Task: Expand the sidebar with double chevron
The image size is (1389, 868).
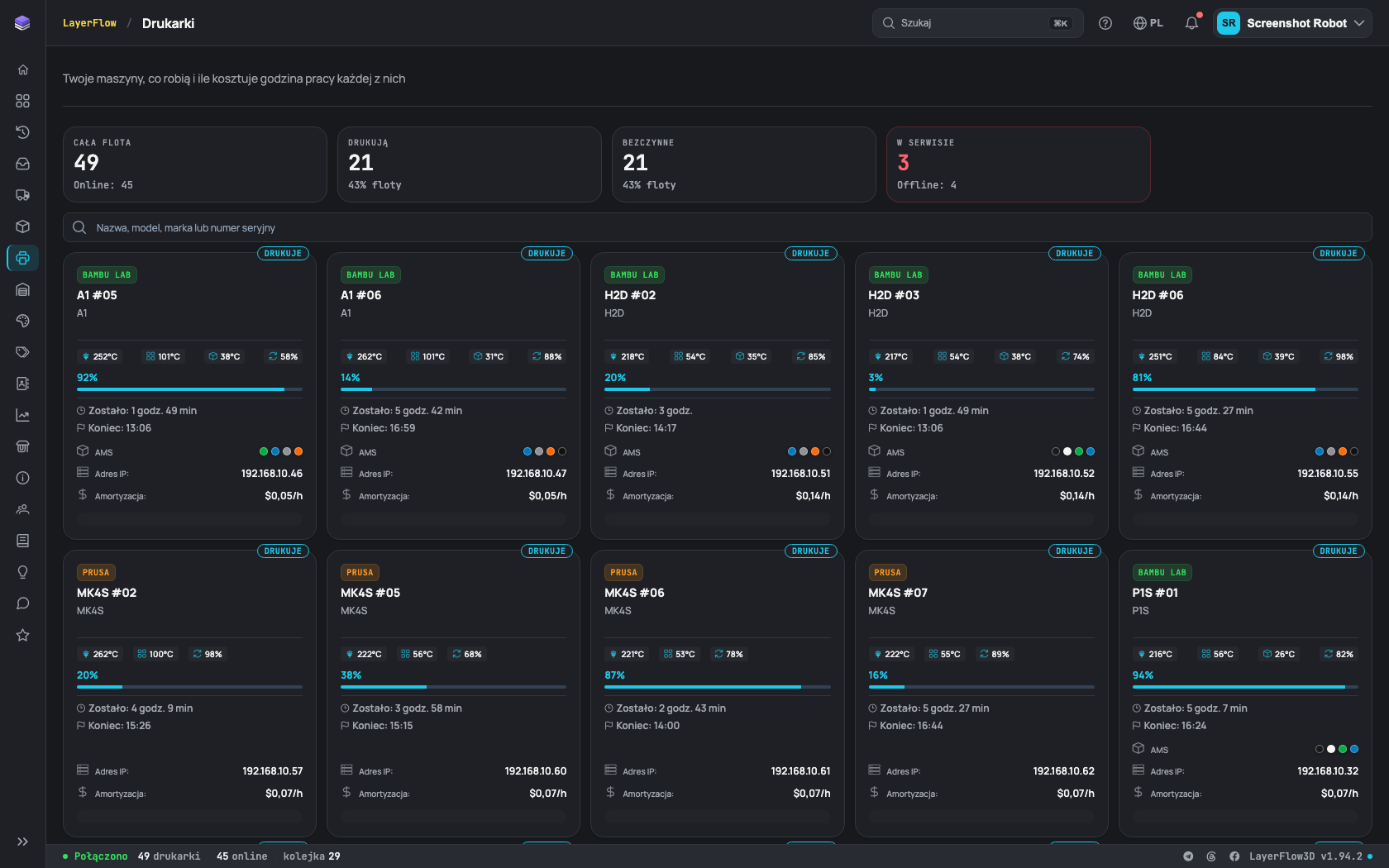Action: [x=22, y=842]
